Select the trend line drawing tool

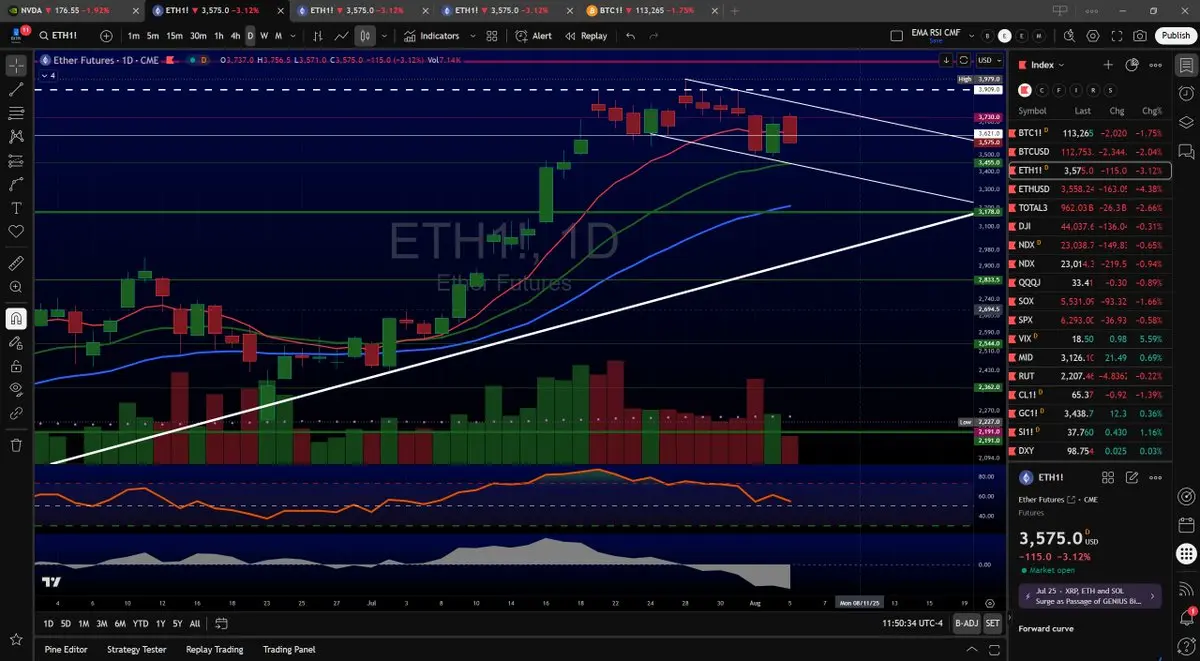pyautogui.click(x=16, y=90)
